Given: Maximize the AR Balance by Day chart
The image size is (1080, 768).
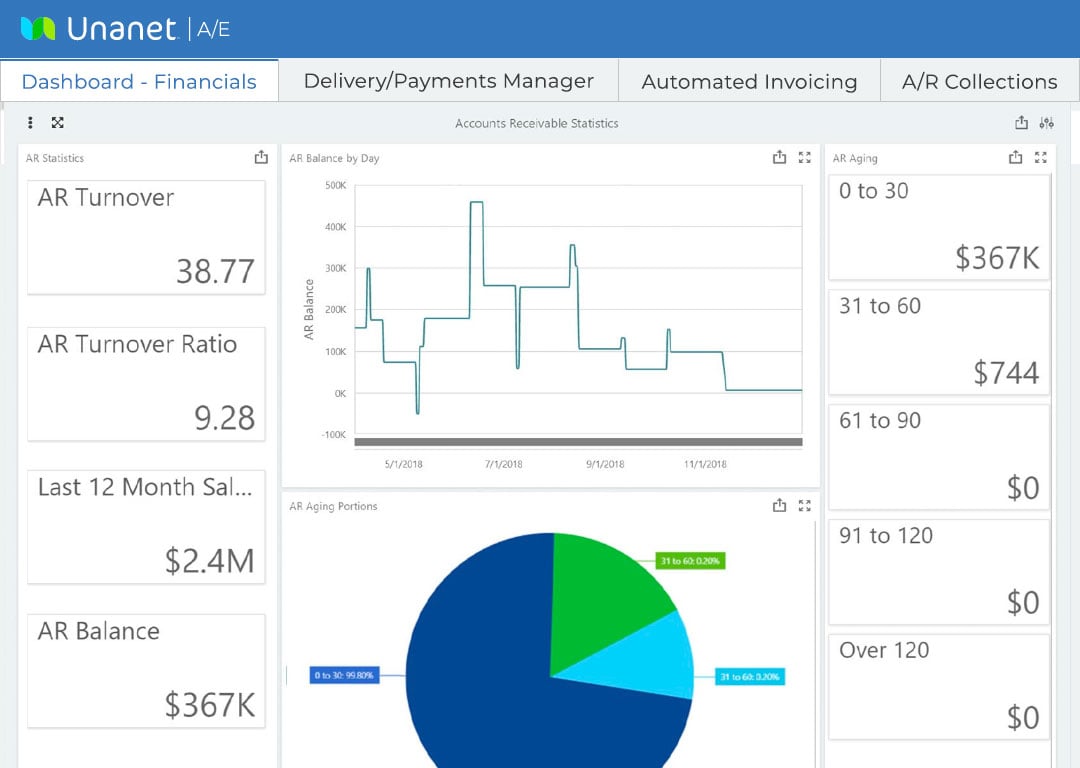Looking at the screenshot, I should (804, 157).
